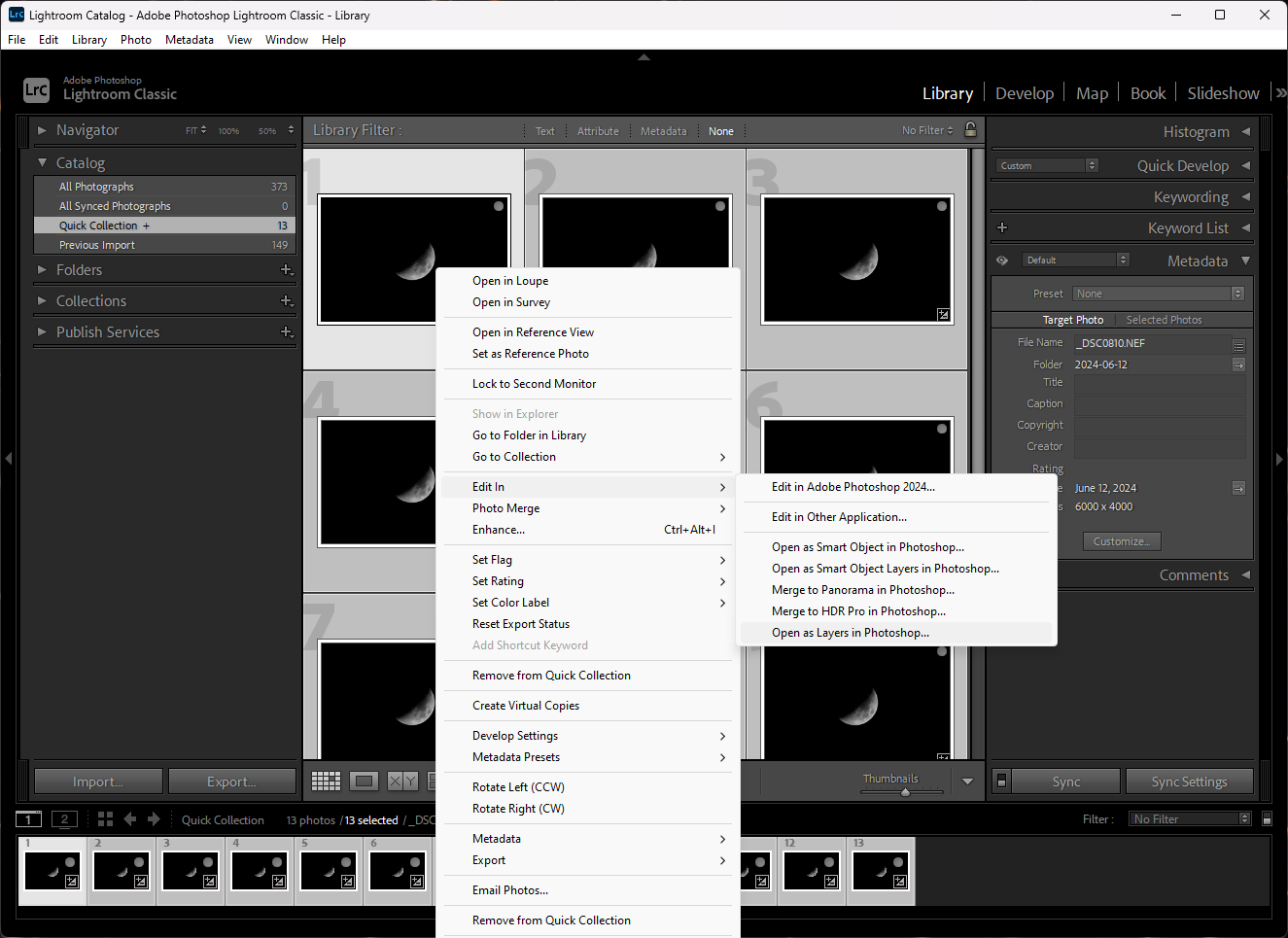This screenshot has height=938, width=1288.
Task: Choose Edit in Adobe Photoshop 2024
Action: [x=896, y=487]
